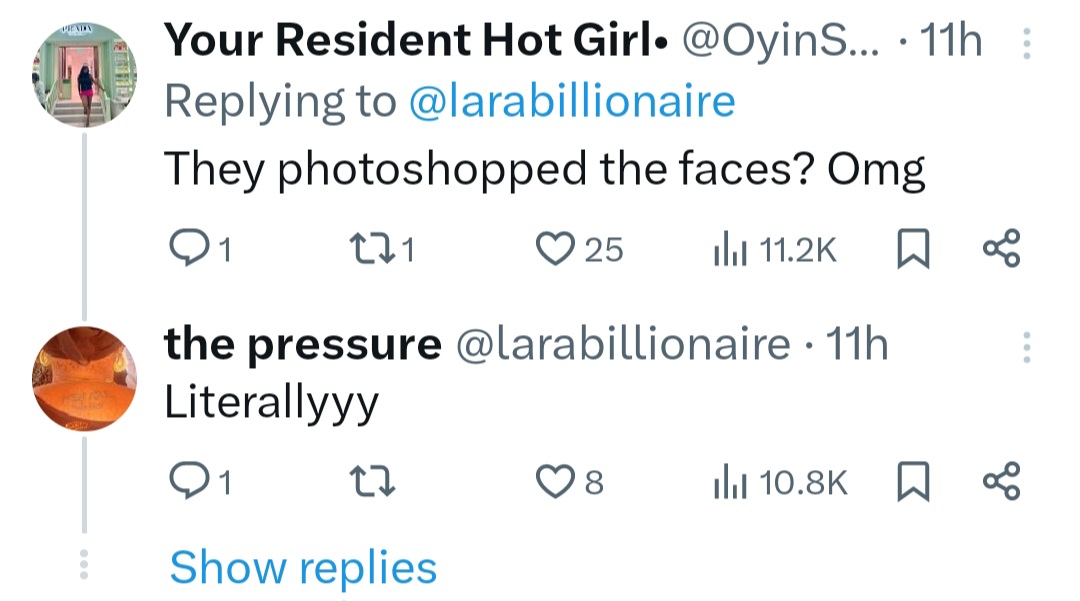
Task: Like the Literallyyy tweet
Action: pos(554,483)
